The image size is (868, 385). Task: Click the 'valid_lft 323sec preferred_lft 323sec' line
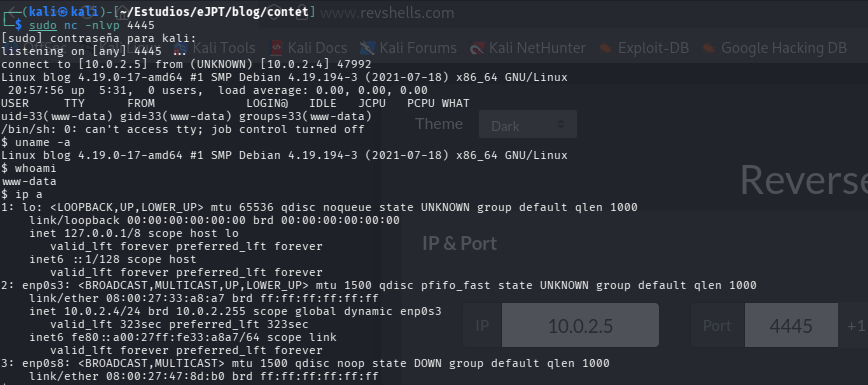[179, 324]
